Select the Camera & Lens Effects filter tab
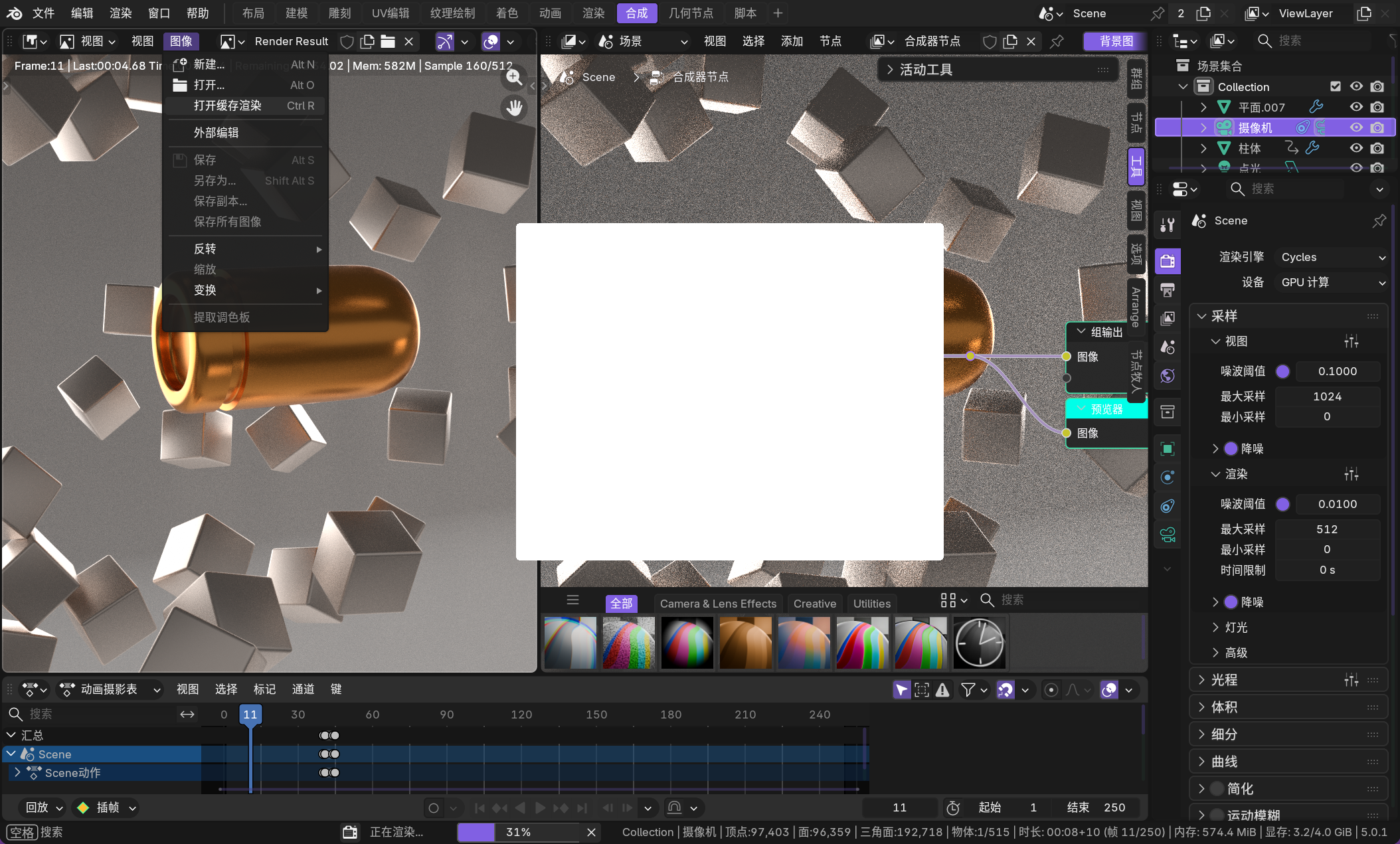The width and height of the screenshot is (1400, 844). pos(718,604)
